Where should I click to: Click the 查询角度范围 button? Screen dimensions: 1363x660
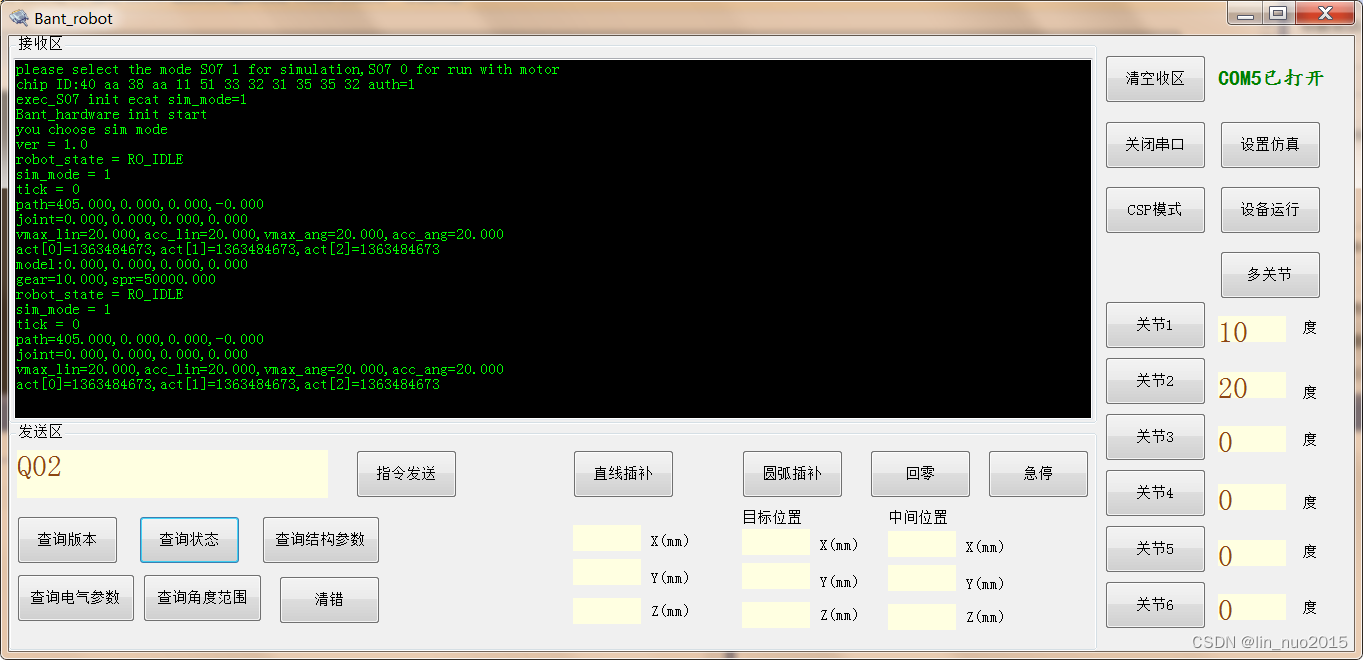[202, 598]
